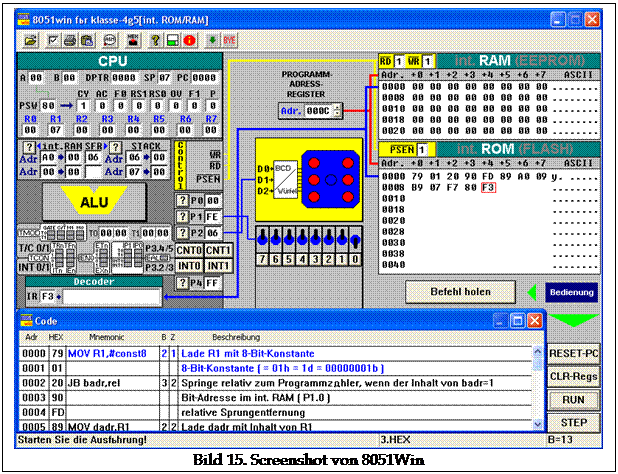The height and width of the screenshot is (474, 618).
Task: Click the Bedienung button
Action: coord(571,292)
